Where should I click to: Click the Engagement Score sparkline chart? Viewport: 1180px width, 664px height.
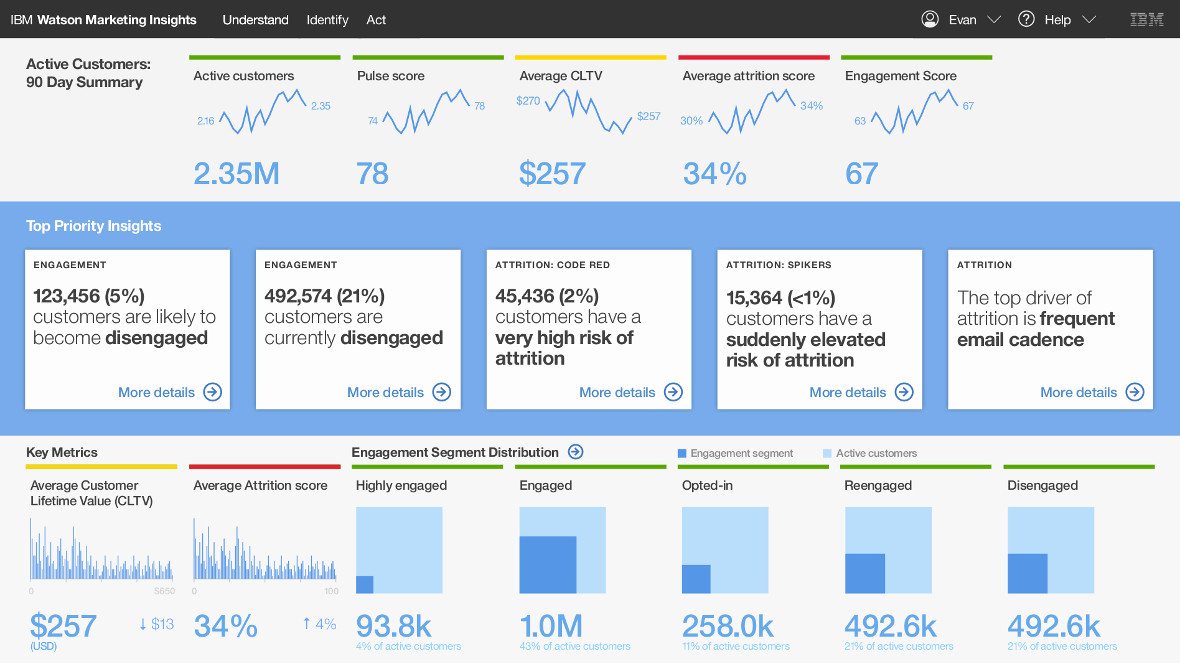[914, 111]
